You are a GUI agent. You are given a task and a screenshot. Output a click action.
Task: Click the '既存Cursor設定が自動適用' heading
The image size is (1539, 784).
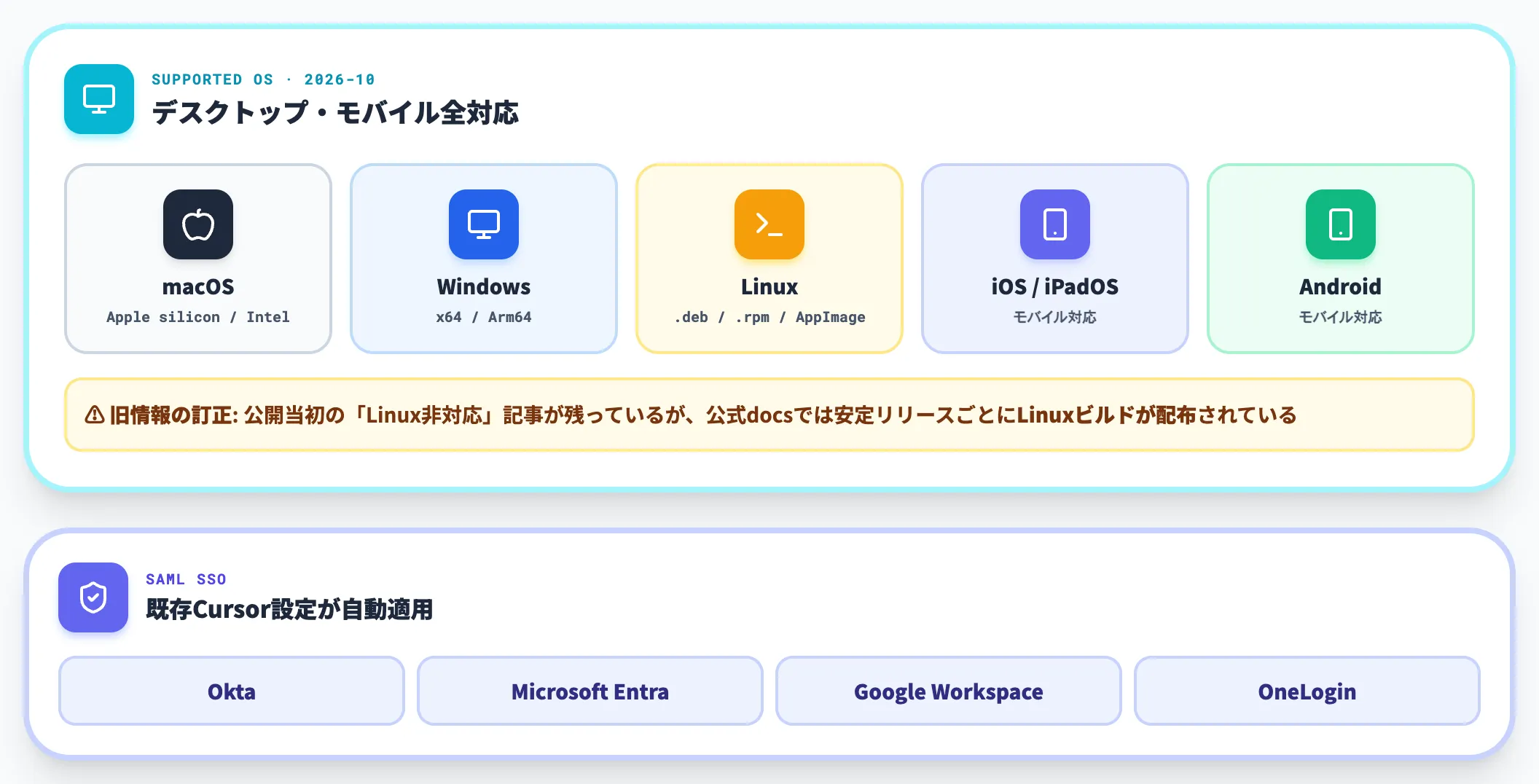click(289, 610)
